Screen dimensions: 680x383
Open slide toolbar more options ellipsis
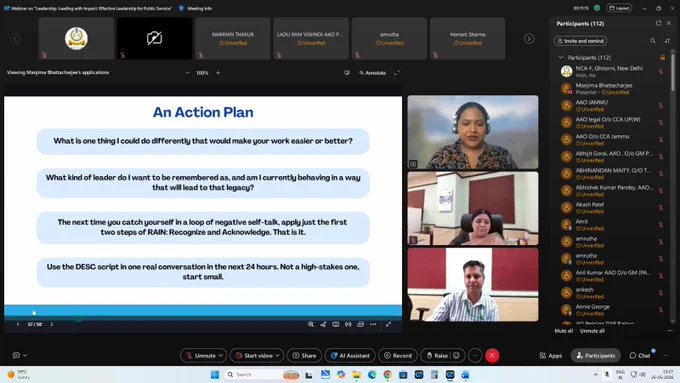click(373, 324)
